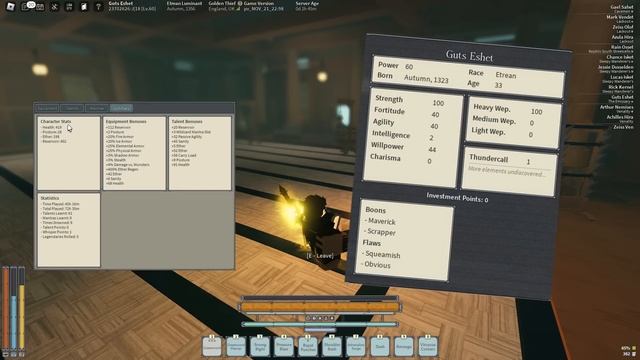This screenshot has width=640, height=360.
Task: Click the Agility stat row
Action: pos(405,124)
